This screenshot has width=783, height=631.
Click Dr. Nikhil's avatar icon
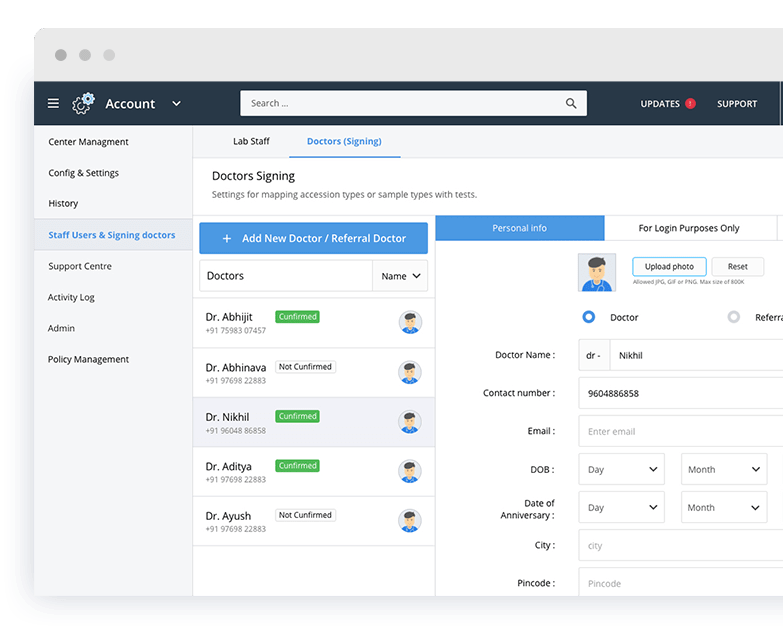409,422
